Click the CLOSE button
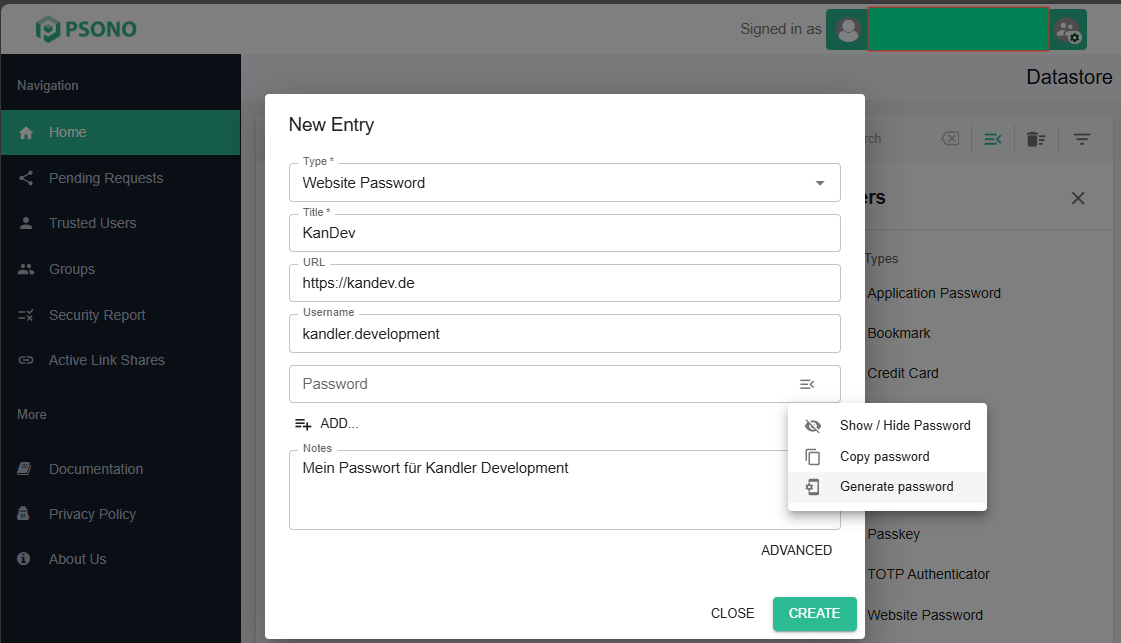Image resolution: width=1121 pixels, height=643 pixels. [x=732, y=613]
